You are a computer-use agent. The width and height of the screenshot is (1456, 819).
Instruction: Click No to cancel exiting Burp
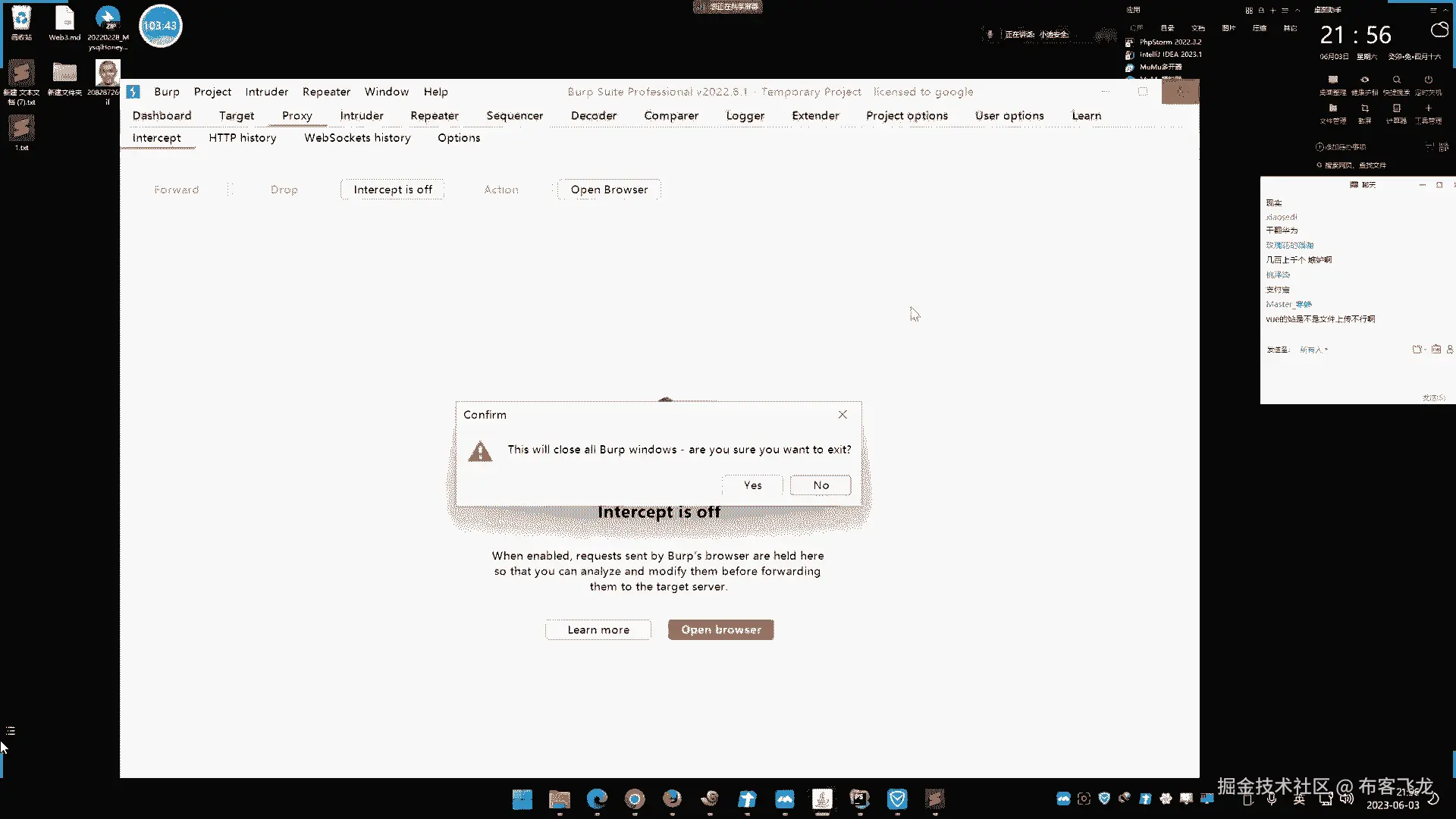tap(821, 485)
